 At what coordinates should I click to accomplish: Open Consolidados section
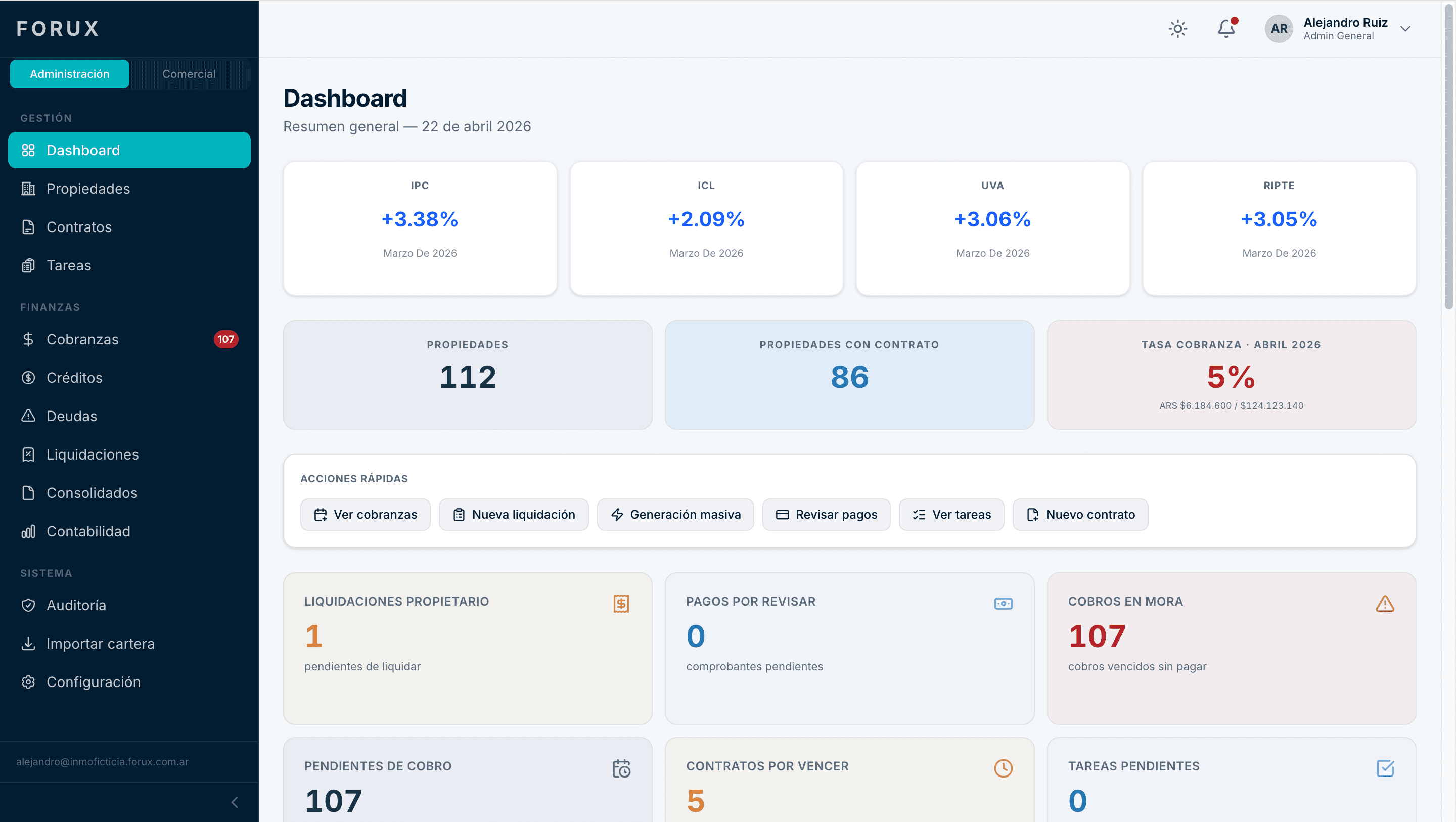coord(129,493)
